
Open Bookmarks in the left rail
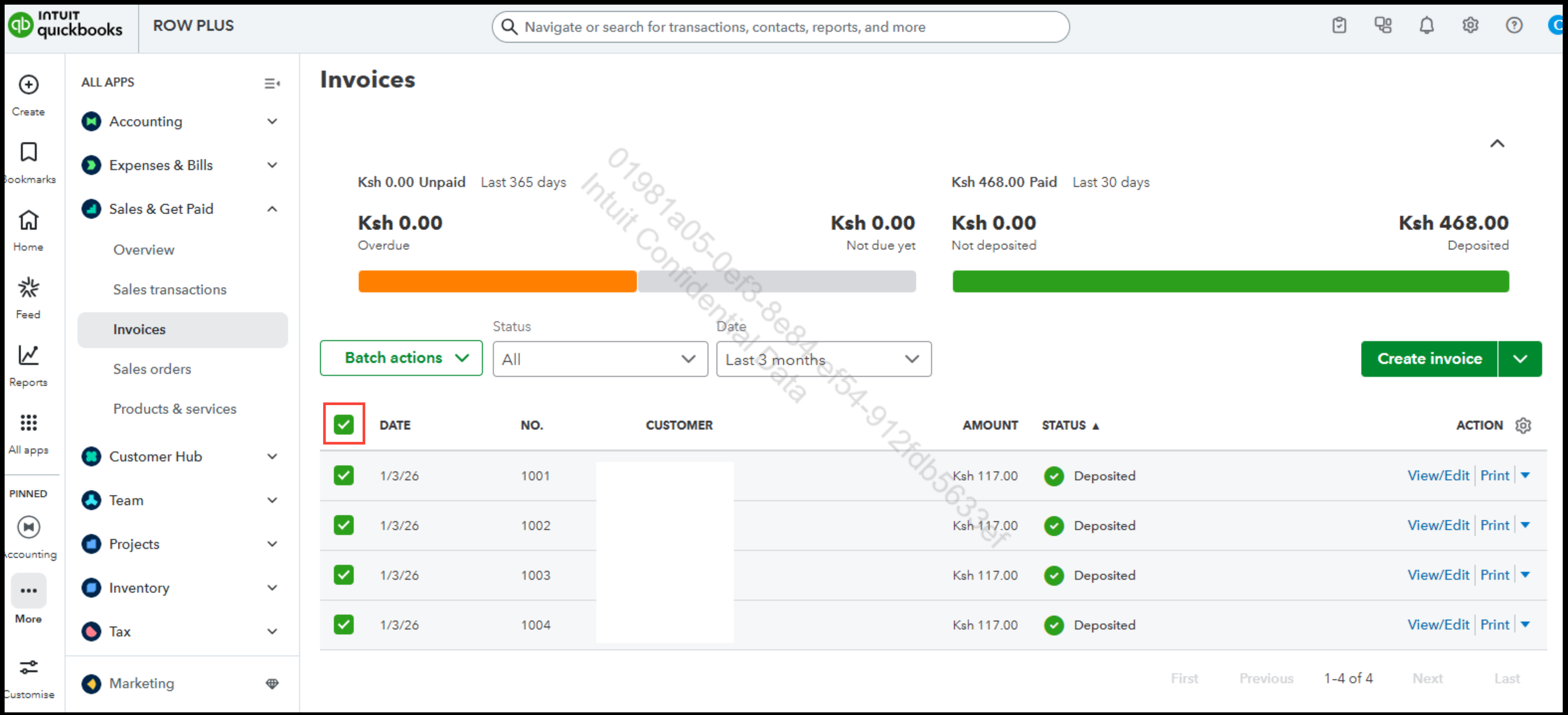[29, 152]
